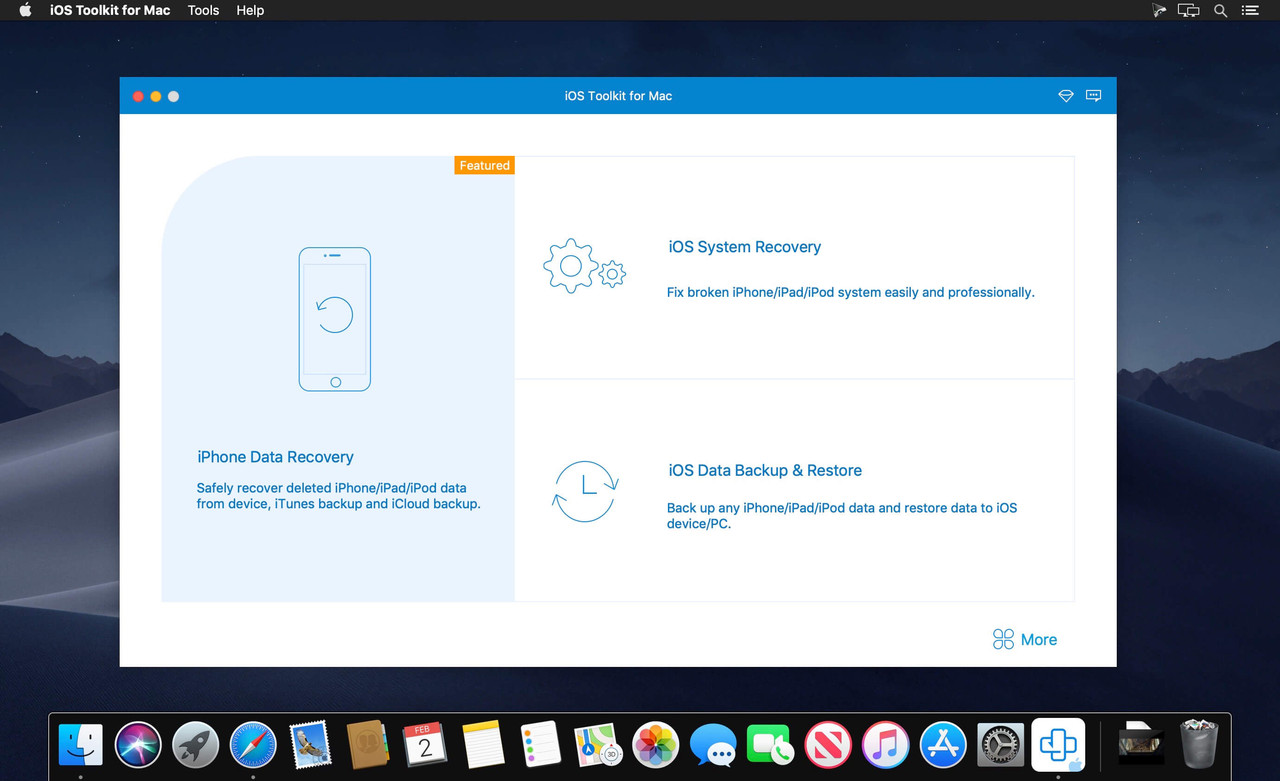Image resolution: width=1280 pixels, height=781 pixels.
Task: Select the iOS Data Backup & Restore heading
Action: point(765,470)
